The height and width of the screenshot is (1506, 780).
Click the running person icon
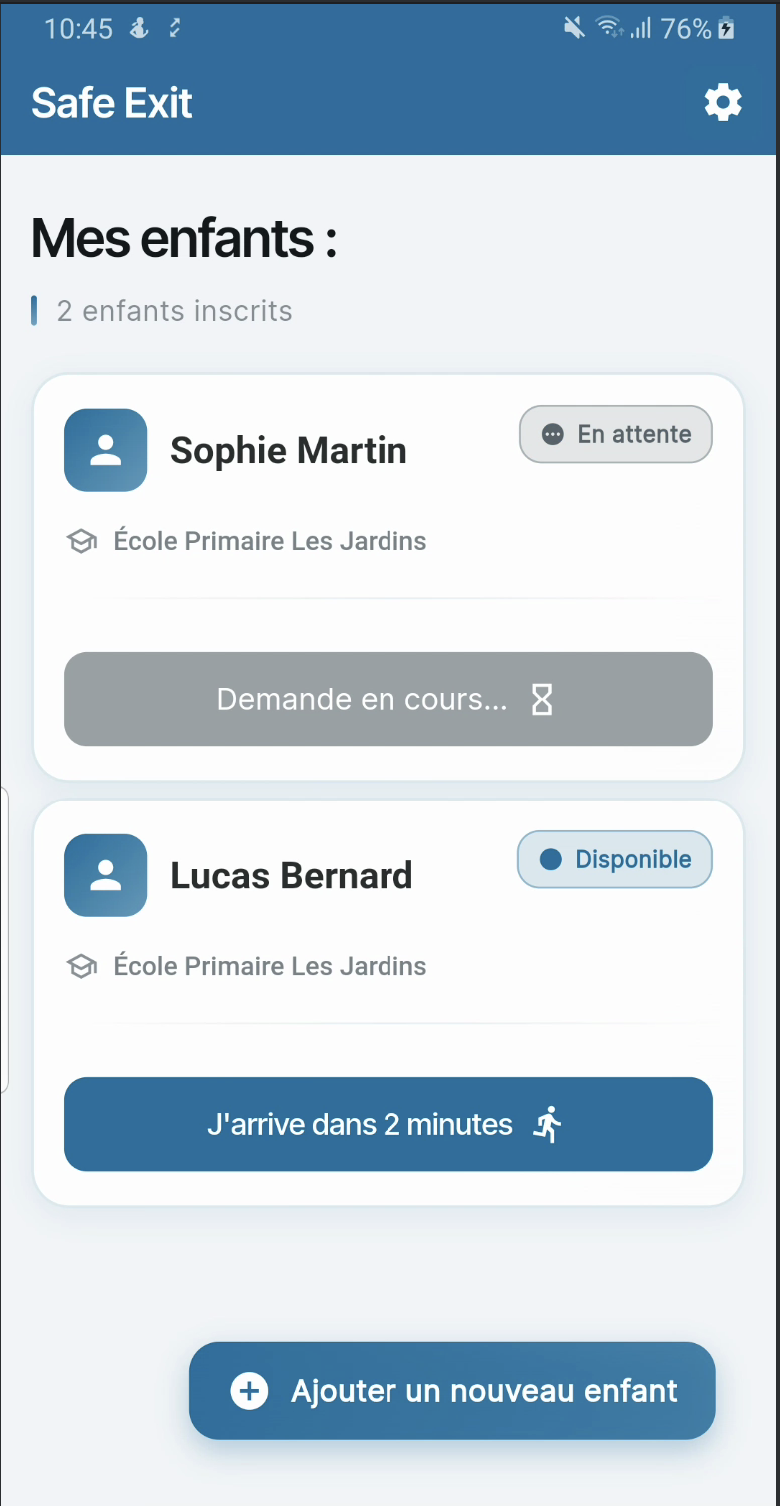[547, 1125]
